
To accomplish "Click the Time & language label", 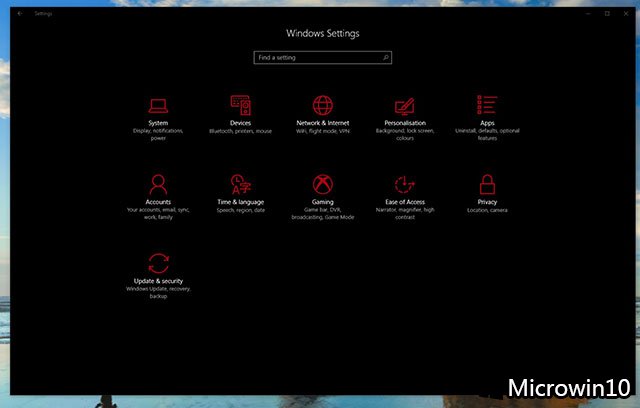I will pyautogui.click(x=240, y=202).
